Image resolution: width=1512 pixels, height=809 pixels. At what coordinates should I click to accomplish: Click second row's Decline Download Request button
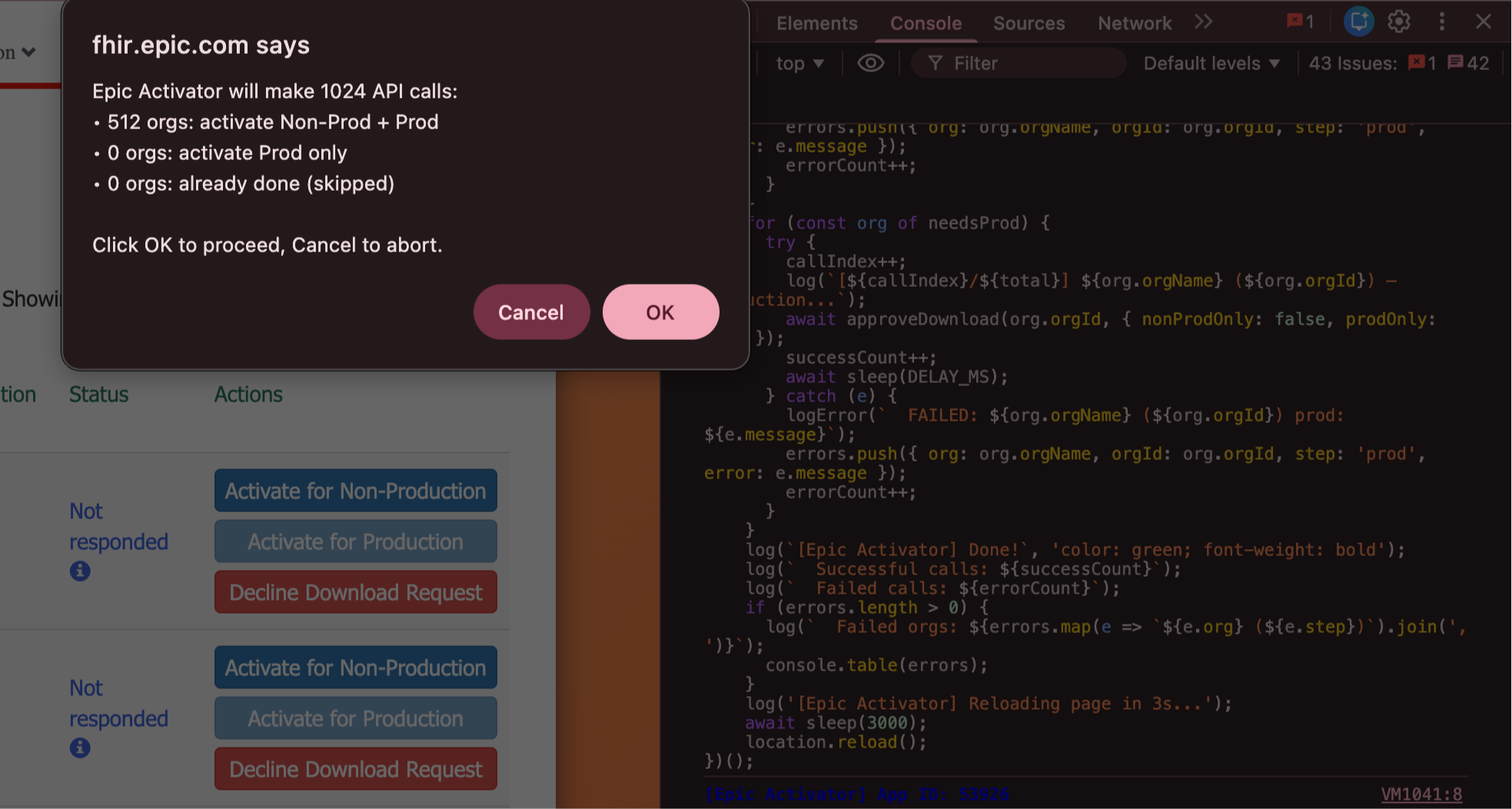tap(356, 769)
